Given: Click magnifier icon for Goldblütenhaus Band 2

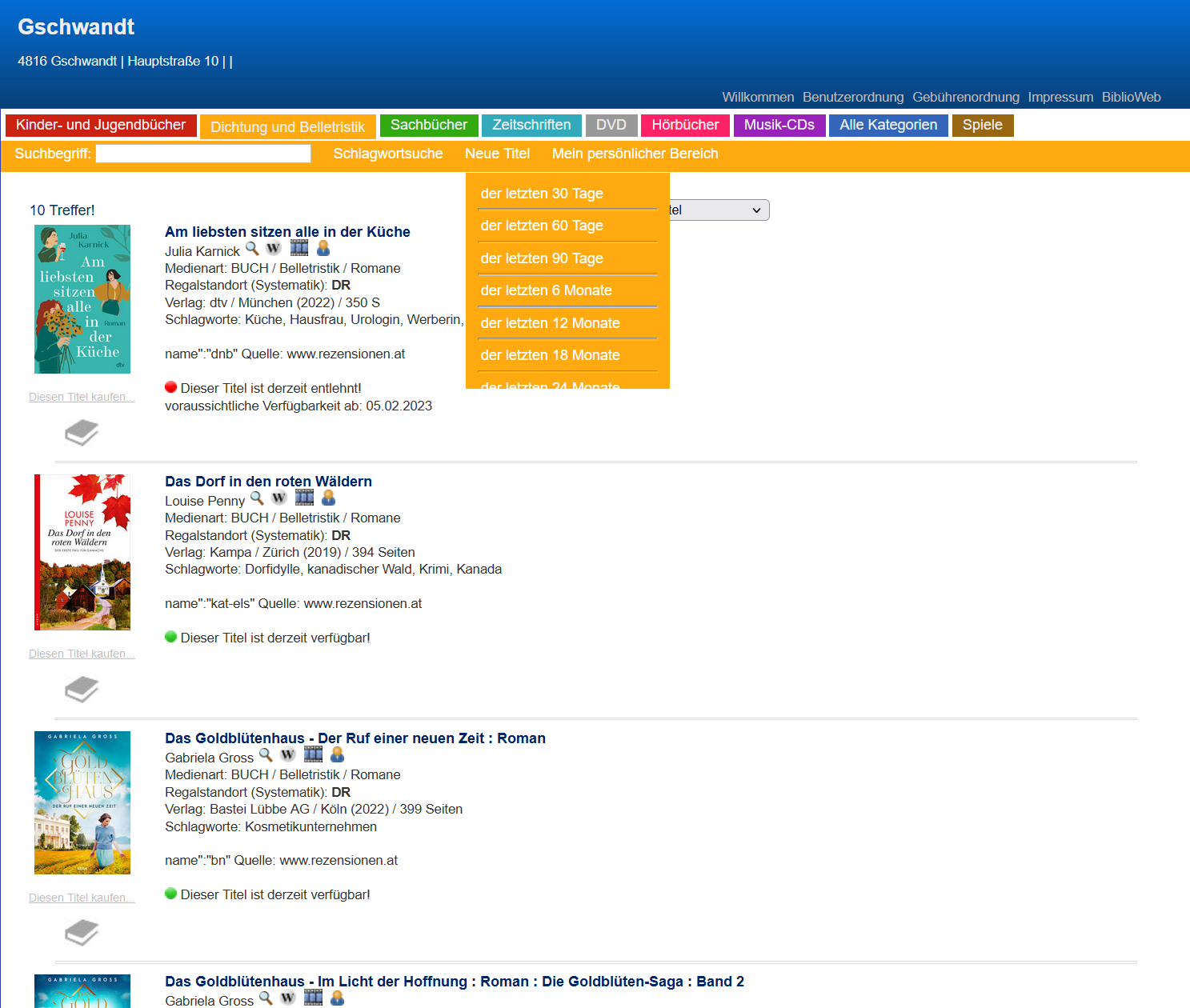Looking at the screenshot, I should (266, 998).
